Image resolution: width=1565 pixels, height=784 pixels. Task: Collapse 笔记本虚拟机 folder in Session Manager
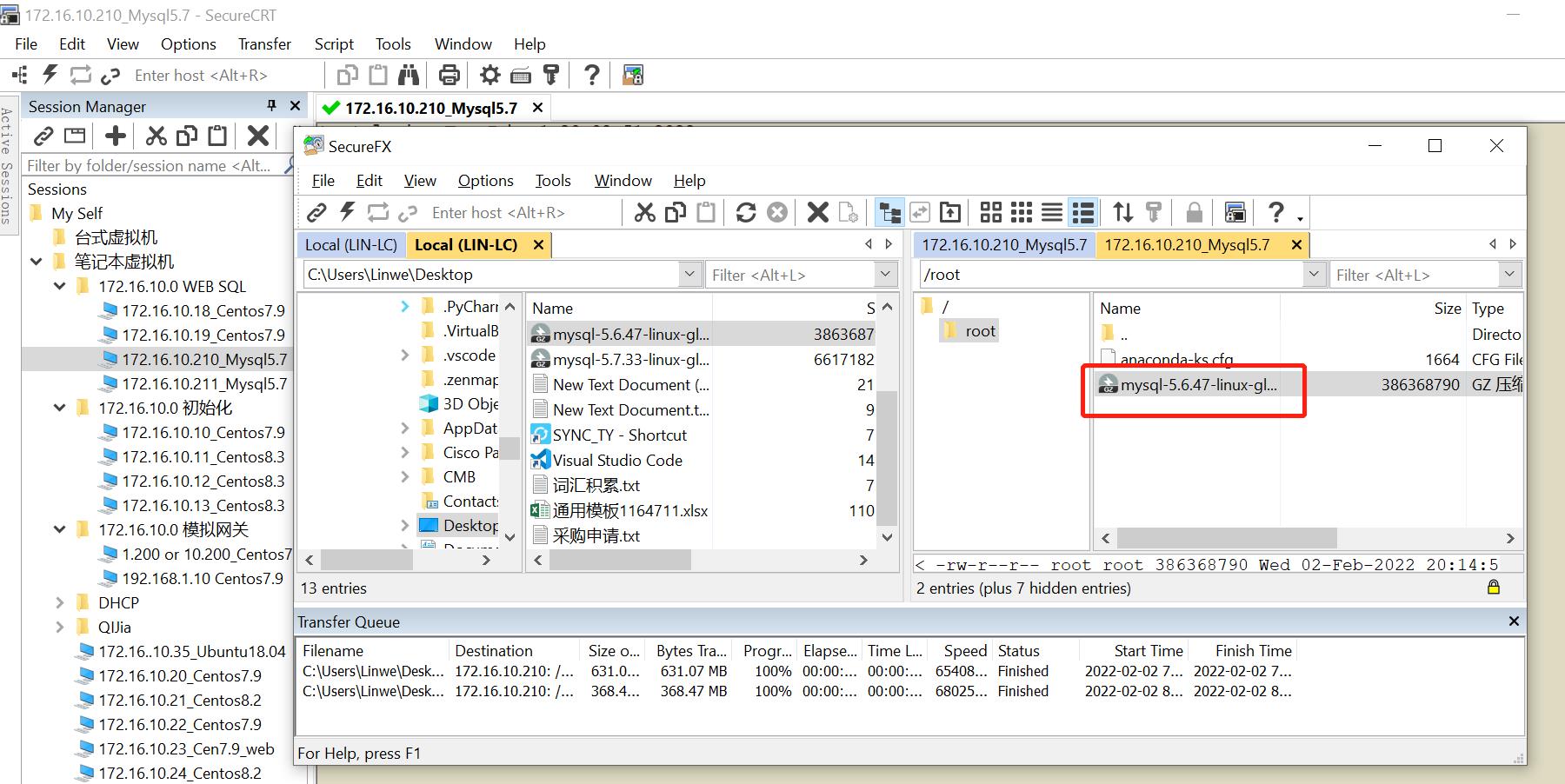click(x=37, y=262)
